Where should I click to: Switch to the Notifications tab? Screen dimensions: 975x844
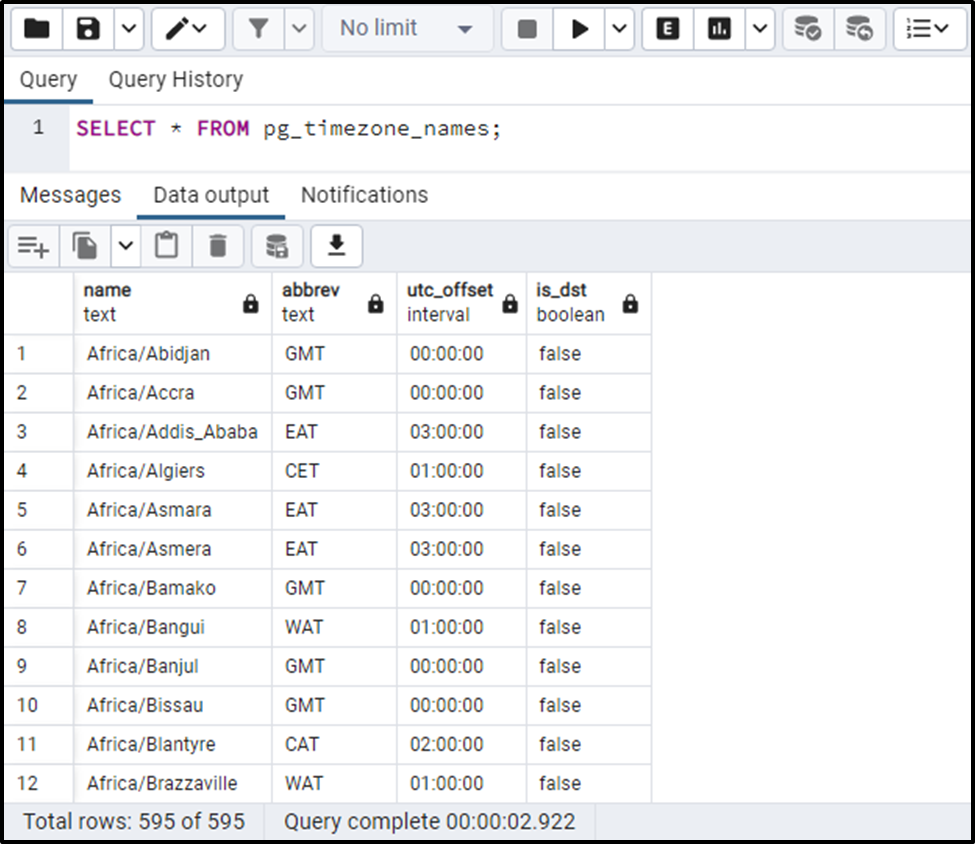[x=364, y=194]
